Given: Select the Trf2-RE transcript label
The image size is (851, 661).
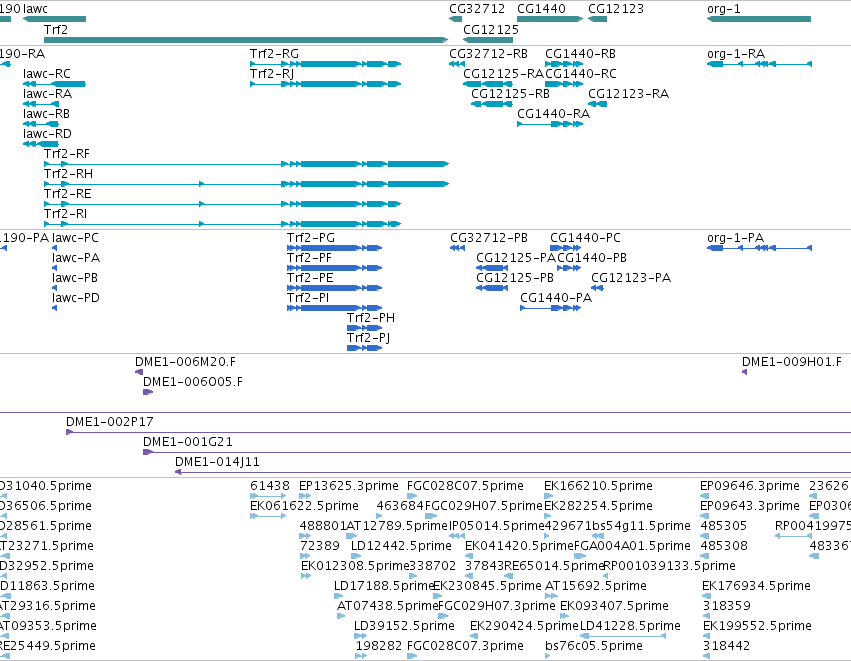Looking at the screenshot, I should click(x=67, y=194).
